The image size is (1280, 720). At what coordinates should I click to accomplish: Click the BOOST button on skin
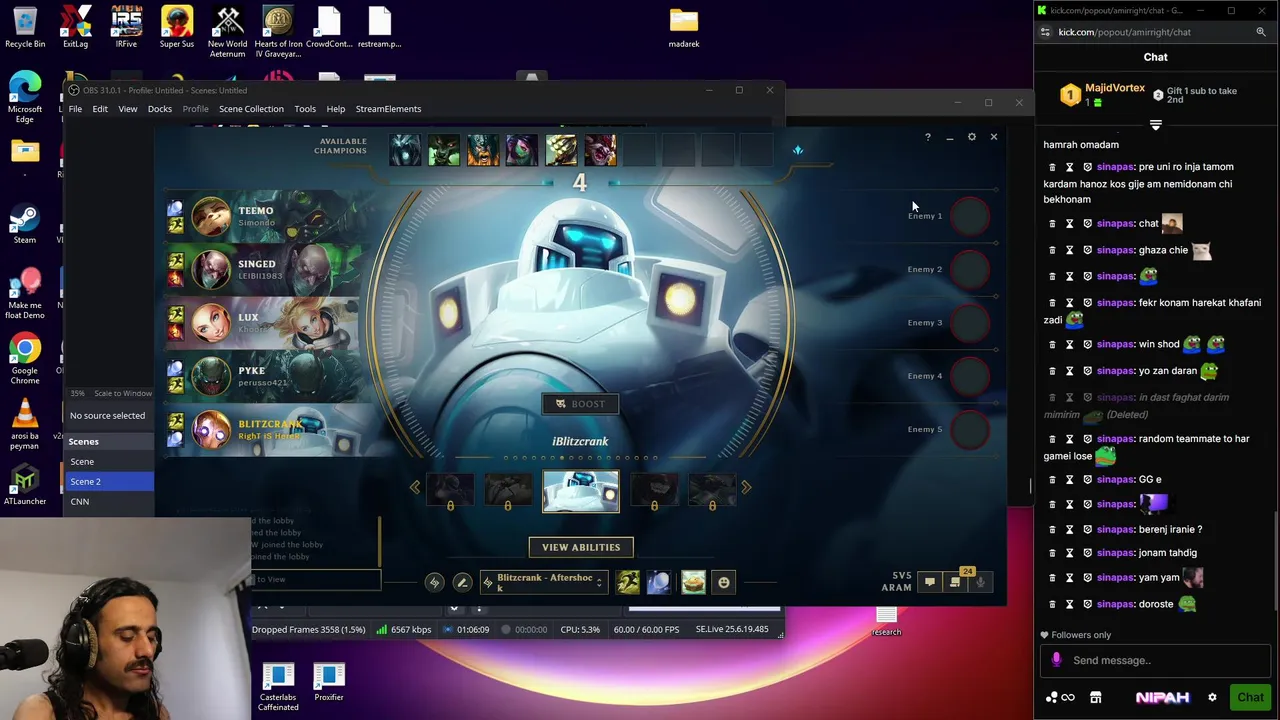(x=581, y=404)
